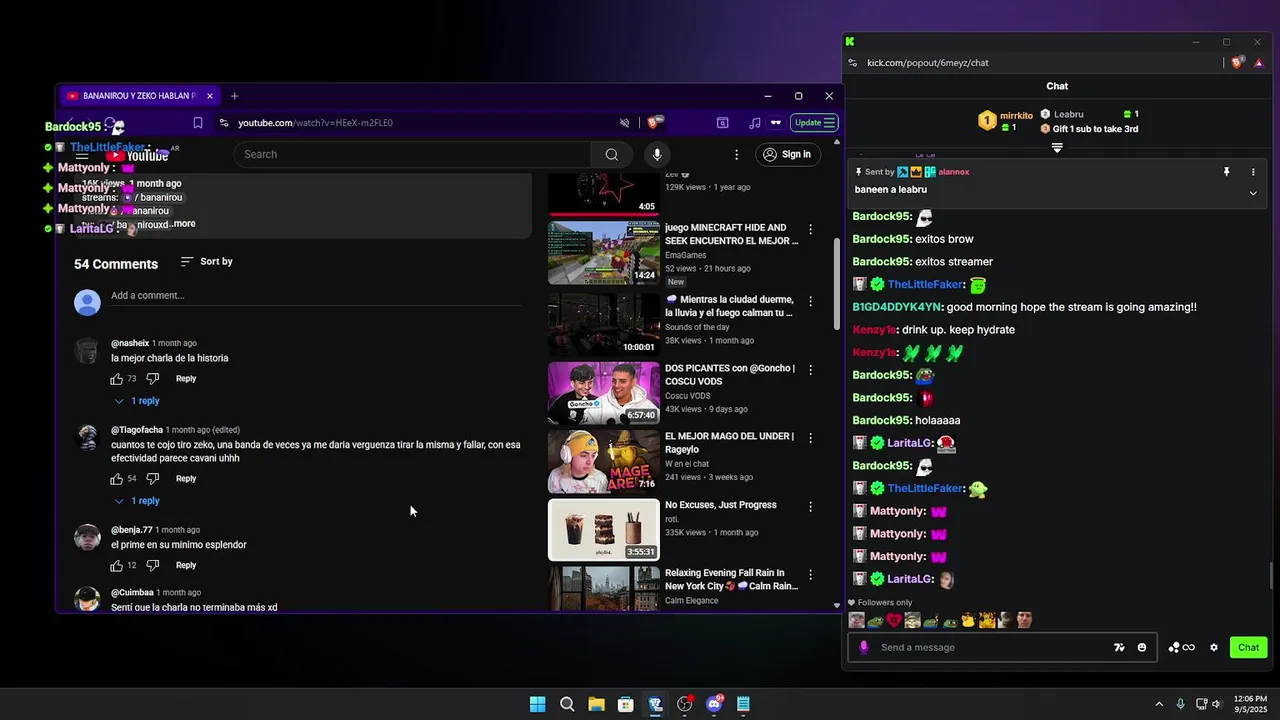
Task: Open the translate icon in Kick message box
Action: click(x=1119, y=647)
